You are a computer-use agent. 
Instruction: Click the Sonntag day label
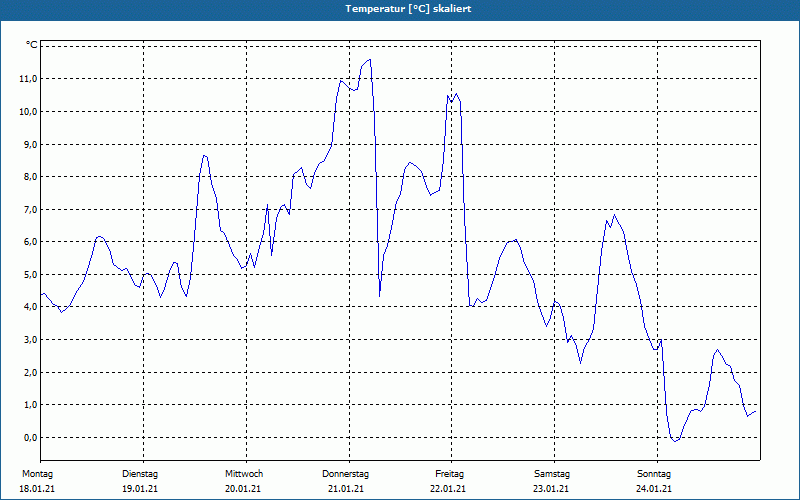click(x=654, y=474)
